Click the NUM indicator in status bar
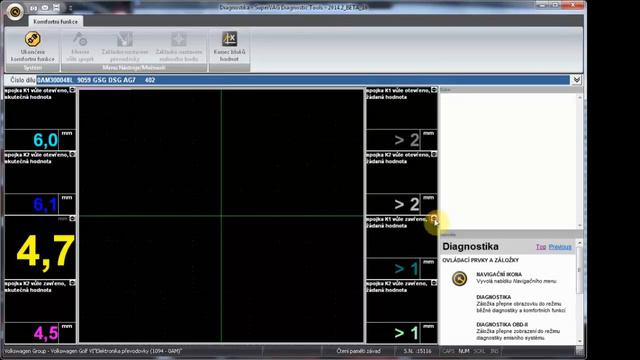Viewport: 640px width, 360px height. (x=464, y=351)
